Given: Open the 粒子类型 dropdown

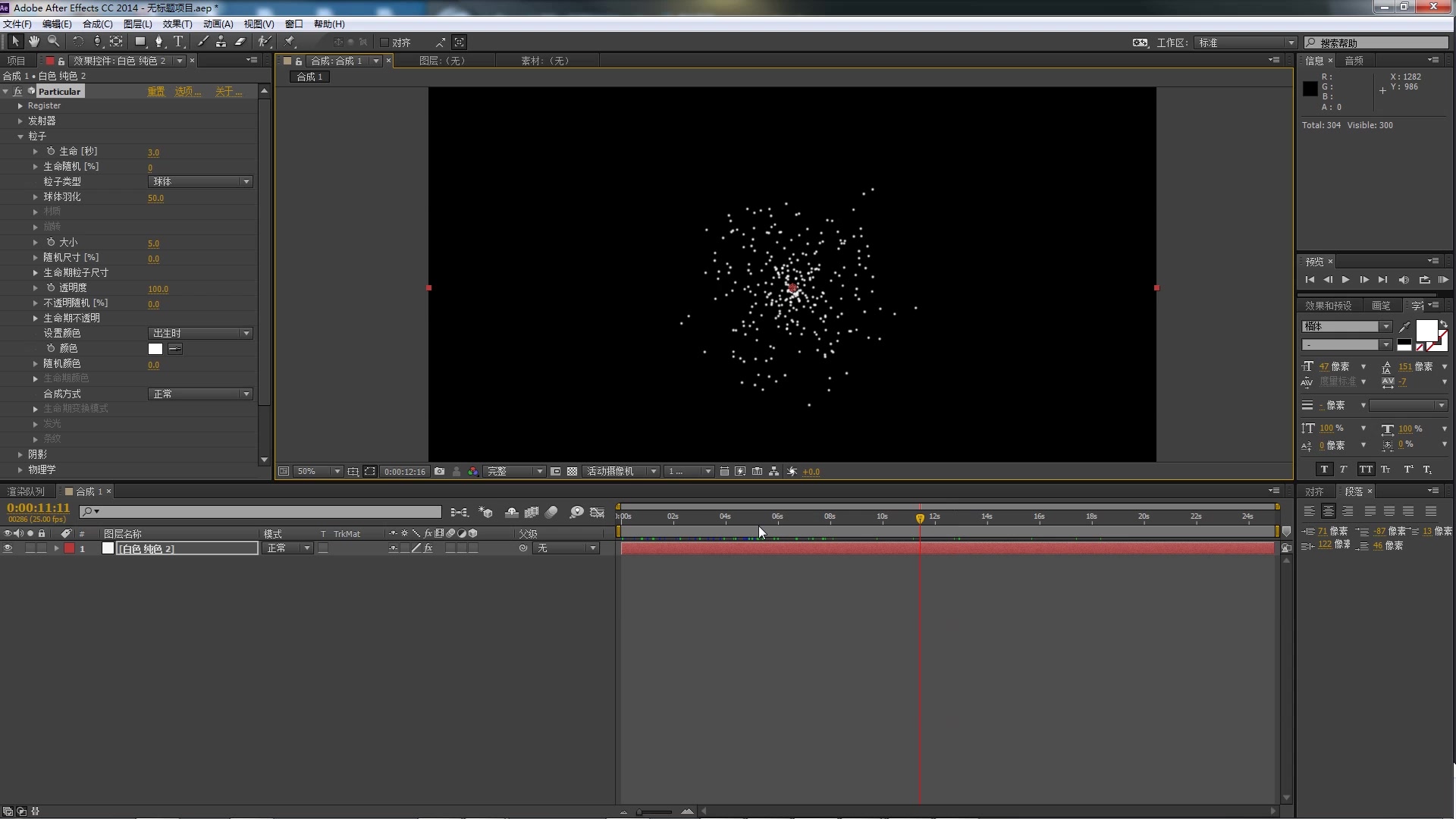Looking at the screenshot, I should tap(200, 182).
